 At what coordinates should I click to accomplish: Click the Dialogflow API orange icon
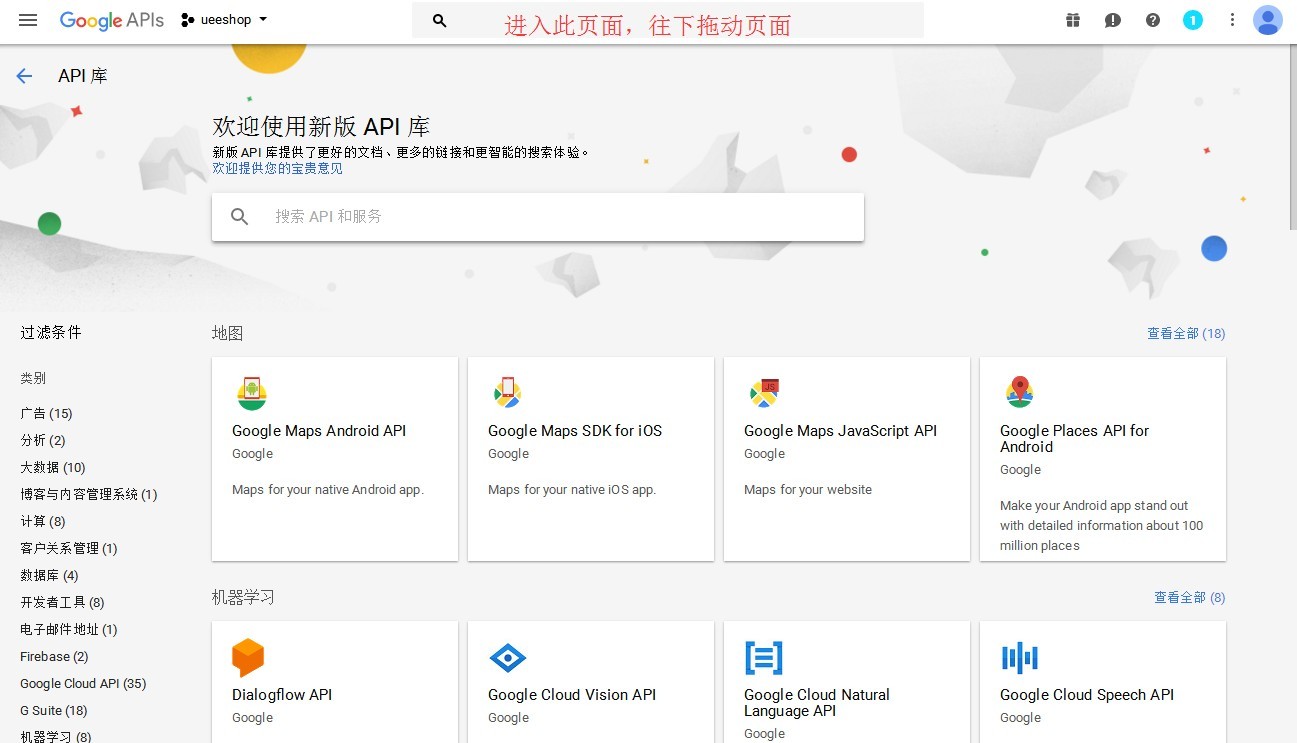tap(248, 657)
